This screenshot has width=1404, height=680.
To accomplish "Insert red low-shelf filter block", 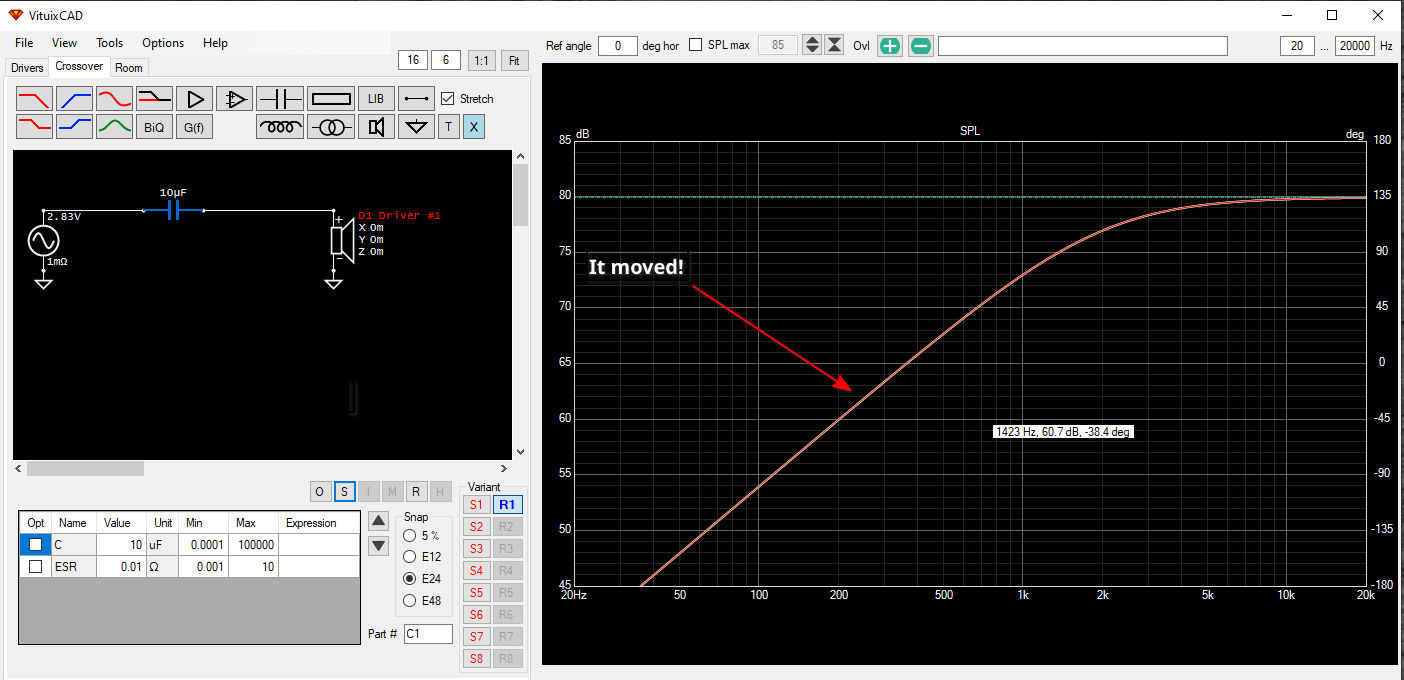I will (x=35, y=127).
